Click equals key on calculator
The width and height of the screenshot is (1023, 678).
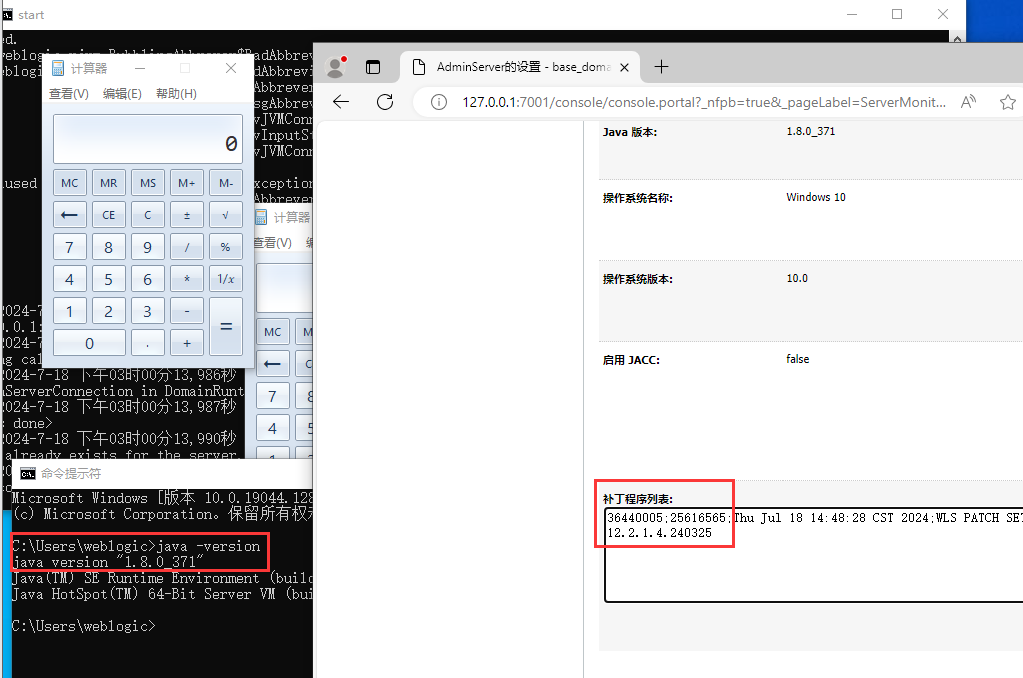[226, 327]
